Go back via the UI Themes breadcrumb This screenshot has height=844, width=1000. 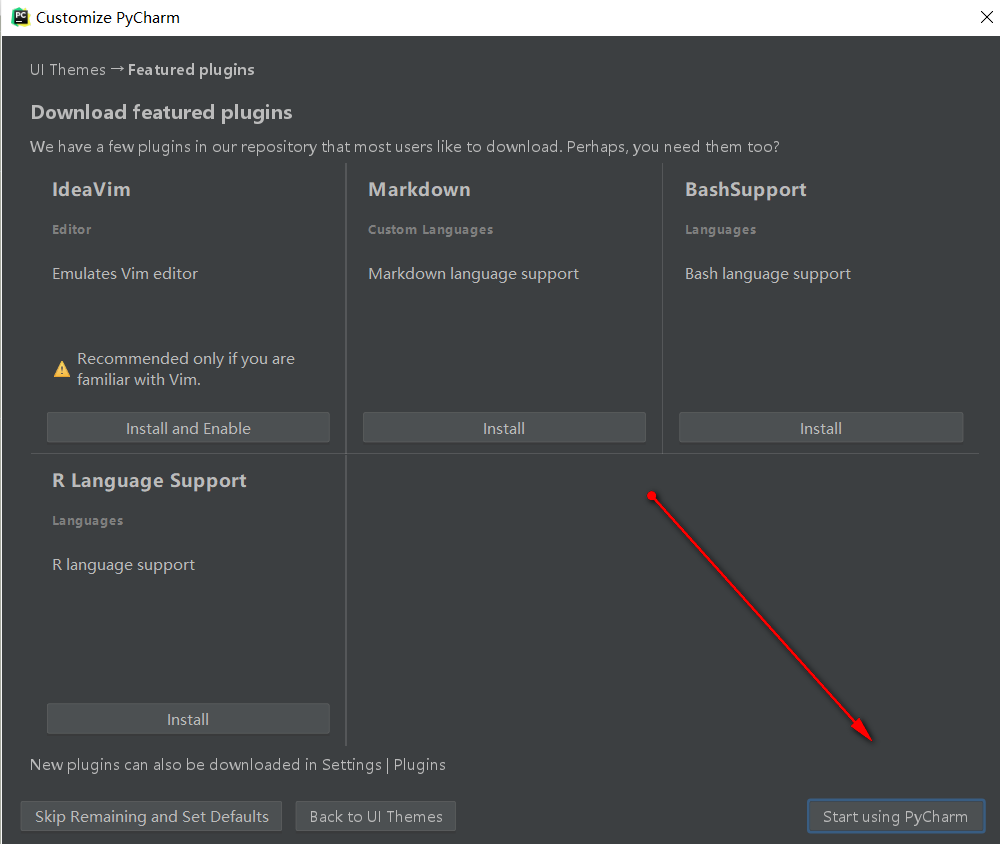coord(68,69)
